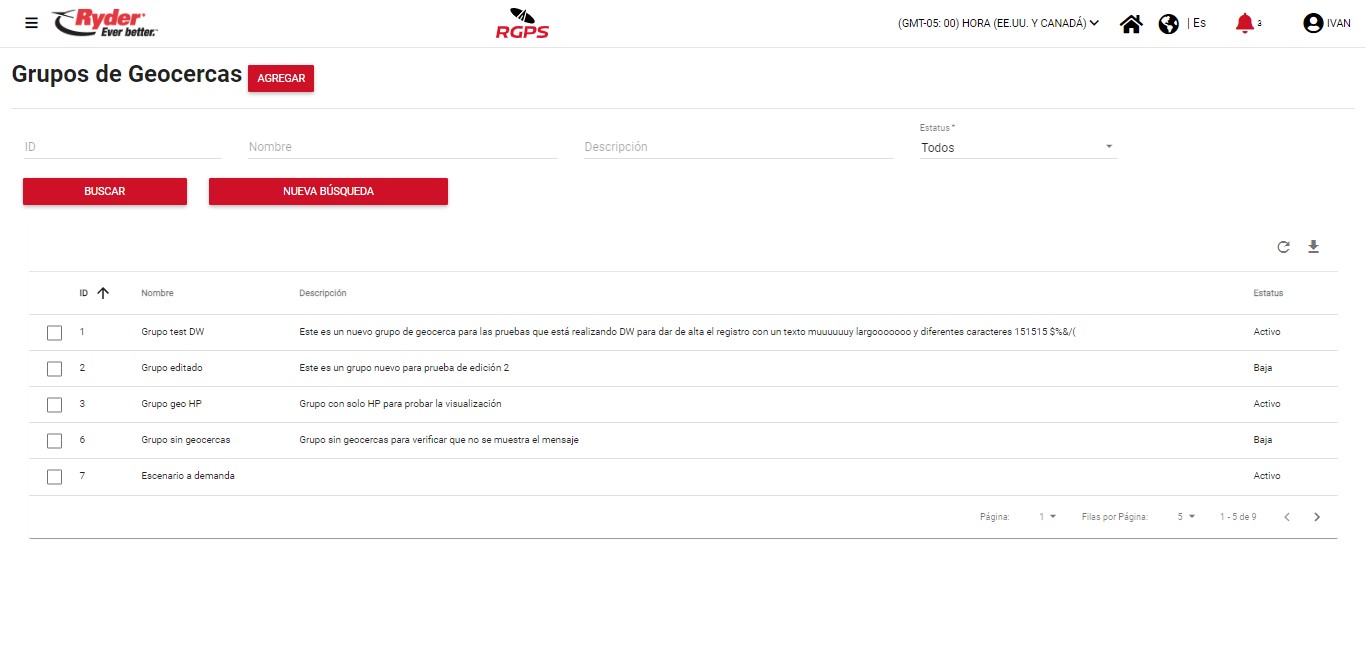Tick the checkbox for Grupo geo HP

55,405
